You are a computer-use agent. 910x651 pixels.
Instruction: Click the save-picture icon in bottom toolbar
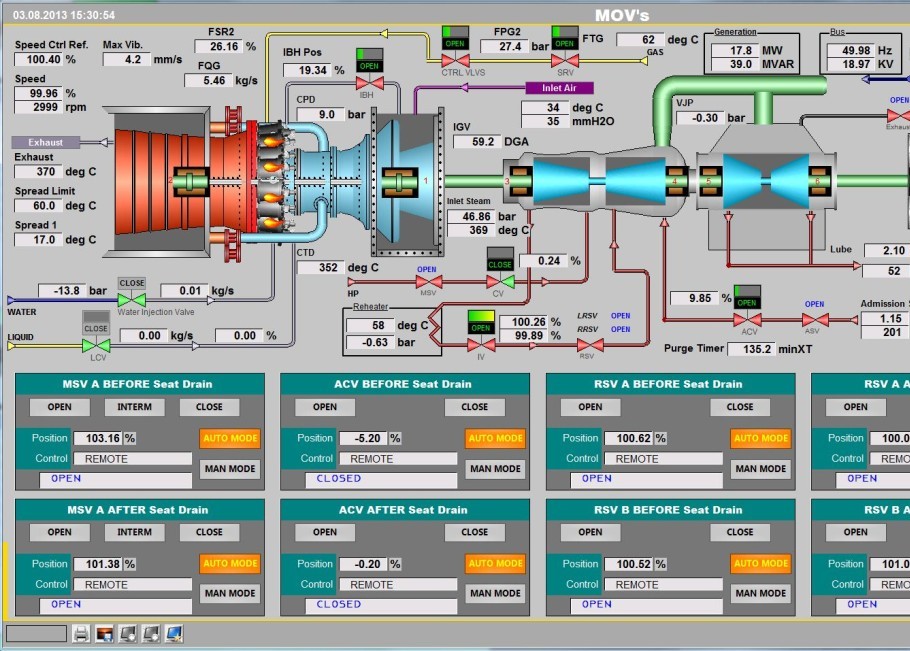[104, 634]
